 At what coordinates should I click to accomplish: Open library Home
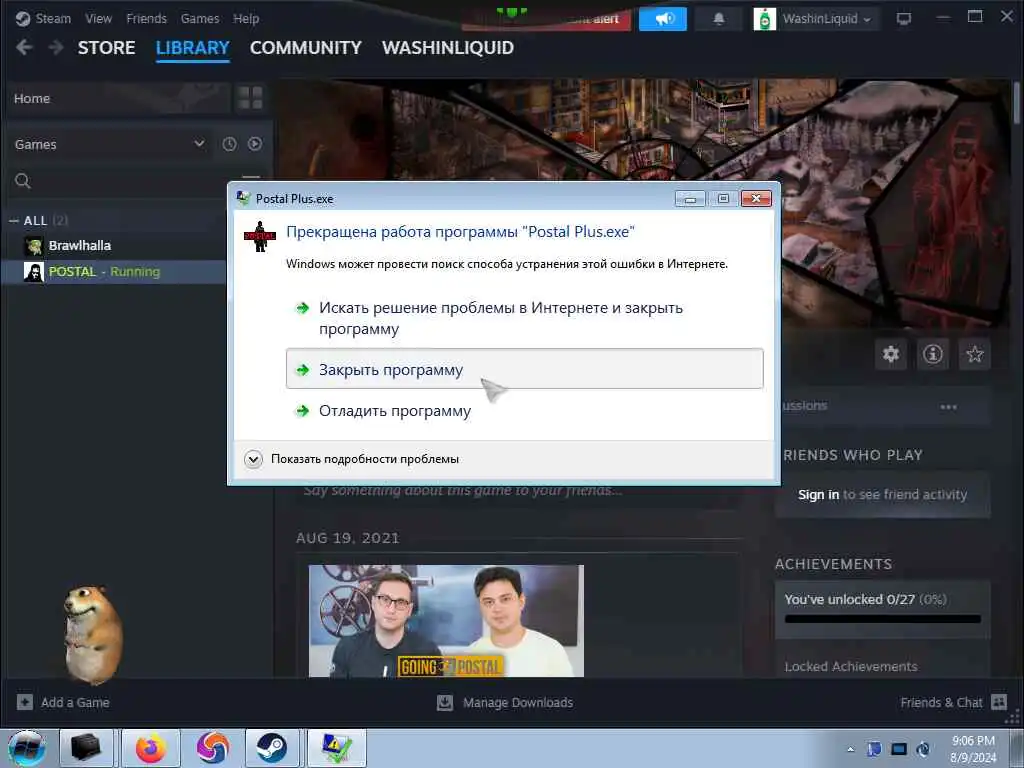[x=120, y=99]
